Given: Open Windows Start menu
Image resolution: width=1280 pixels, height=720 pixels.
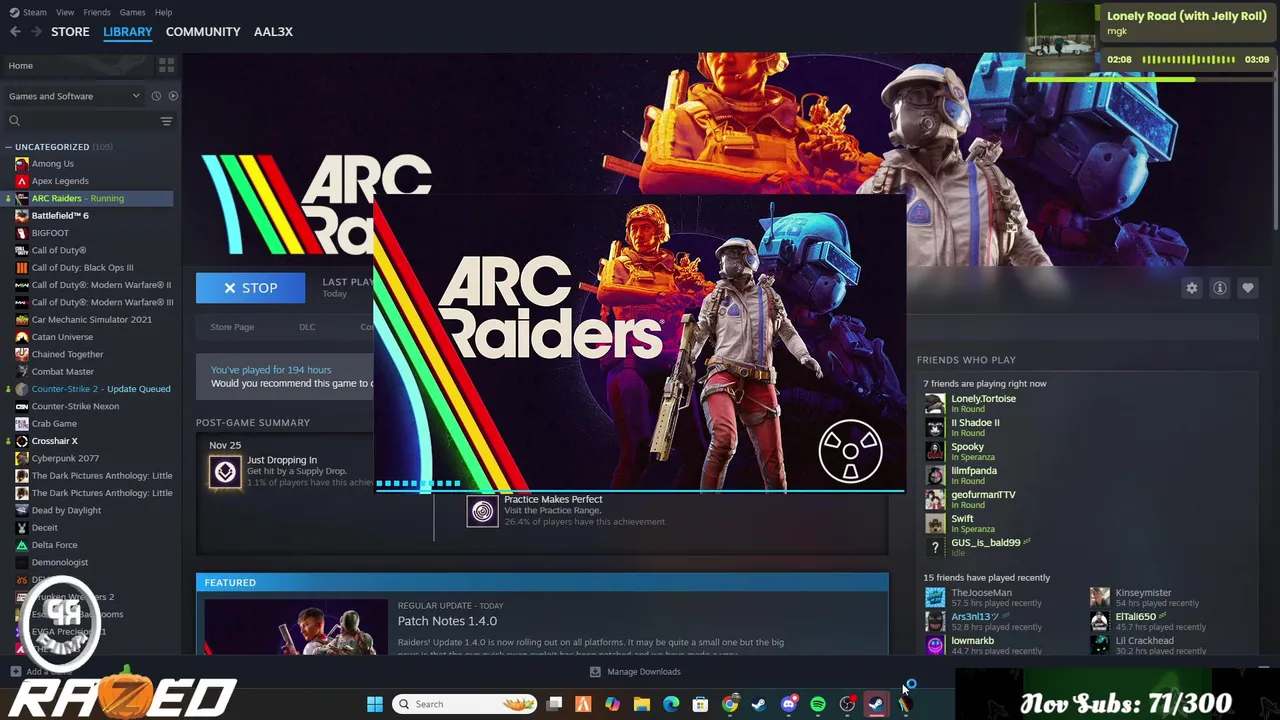Looking at the screenshot, I should pyautogui.click(x=375, y=704).
